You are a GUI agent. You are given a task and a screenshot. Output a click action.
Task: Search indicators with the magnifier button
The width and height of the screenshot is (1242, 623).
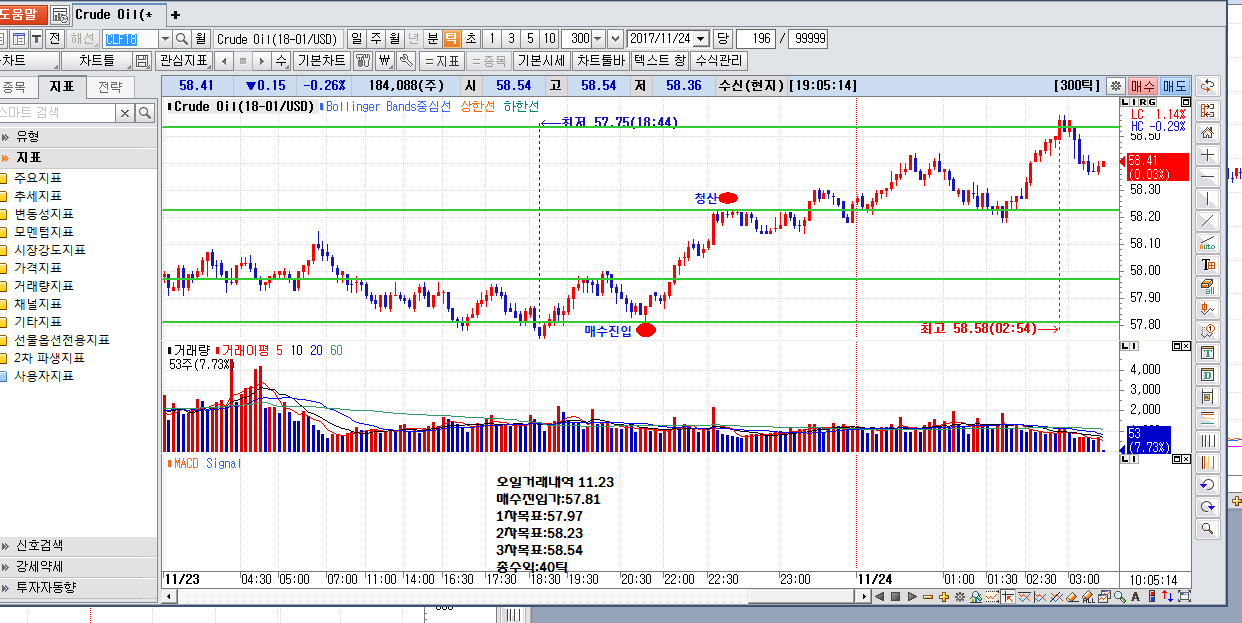[146, 113]
